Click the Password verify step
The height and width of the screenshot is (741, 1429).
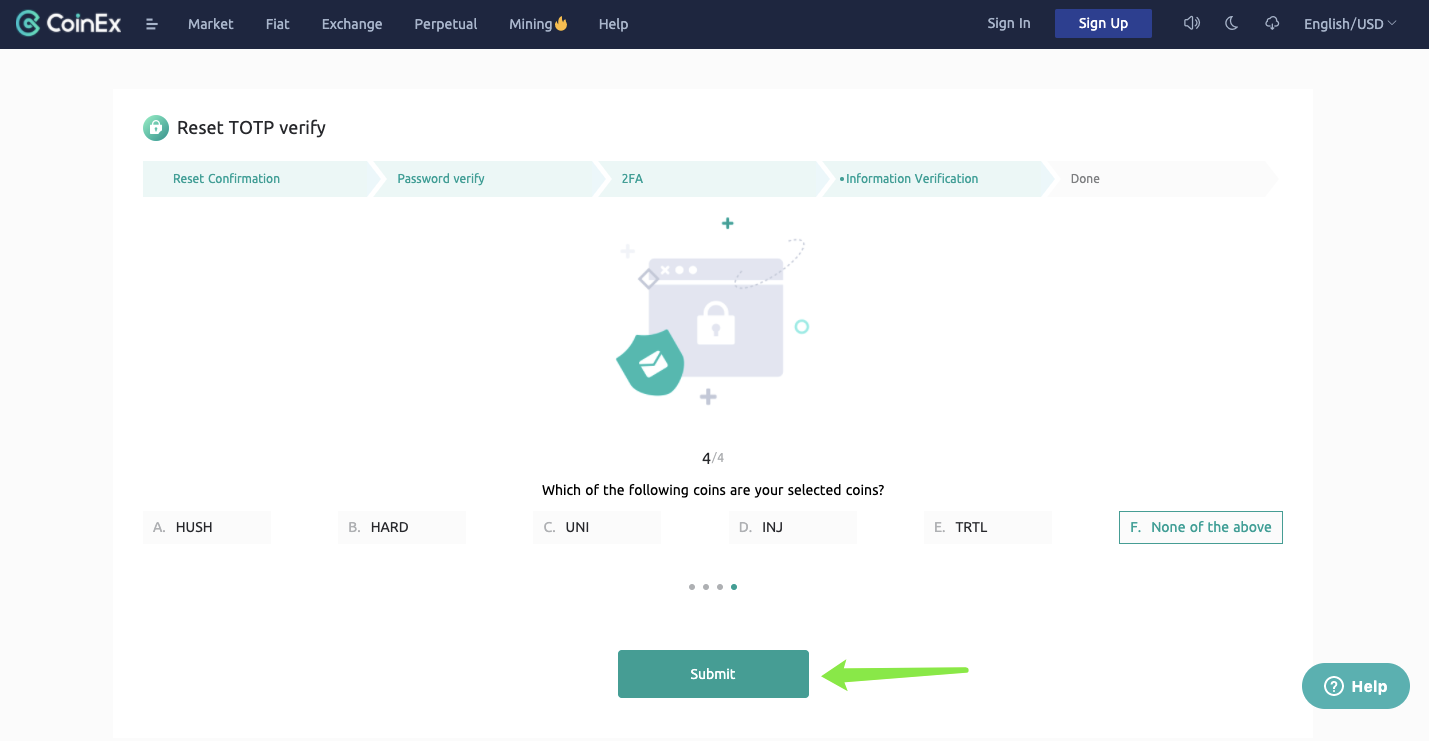tap(441, 179)
